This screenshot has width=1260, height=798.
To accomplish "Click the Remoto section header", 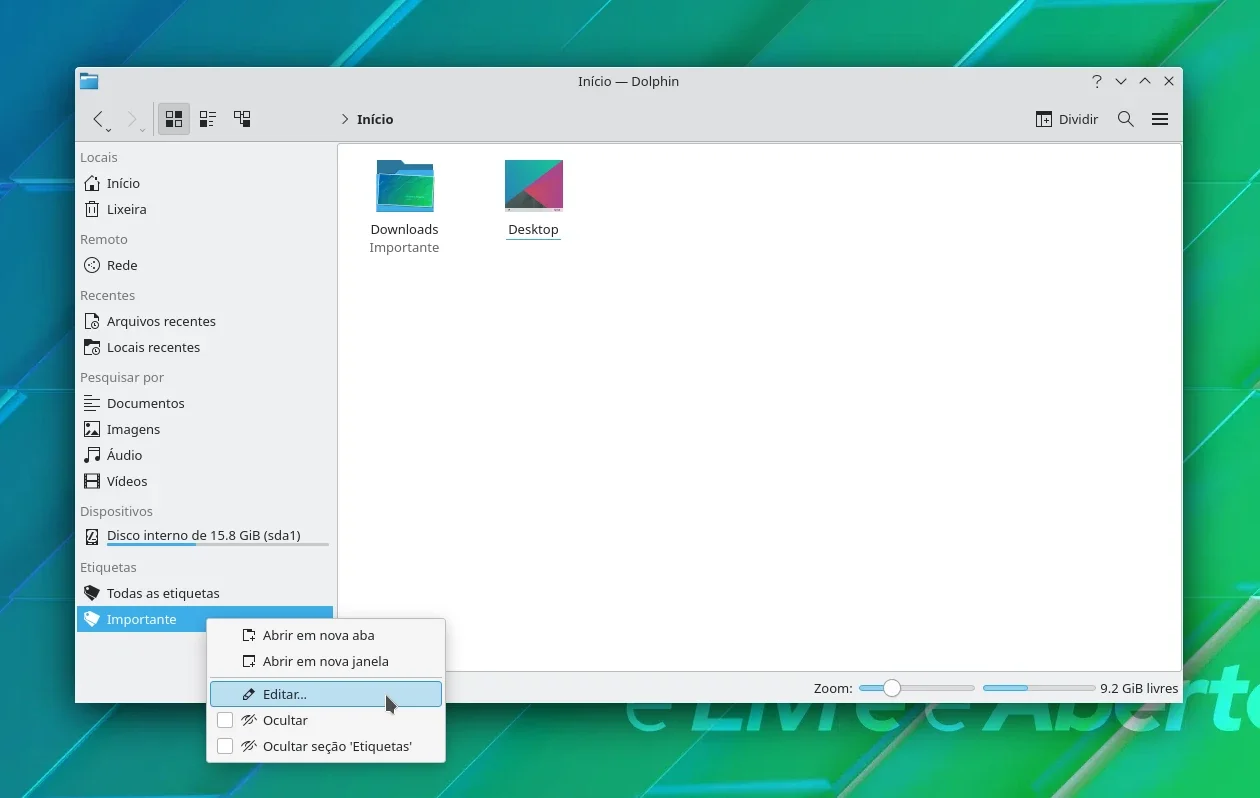I will click(x=104, y=239).
